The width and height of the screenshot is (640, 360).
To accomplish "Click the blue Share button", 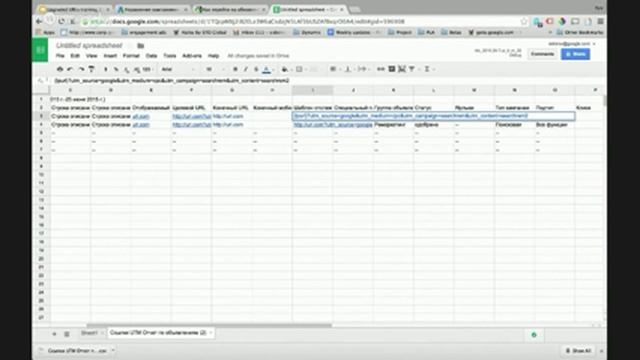I will click(x=576, y=54).
